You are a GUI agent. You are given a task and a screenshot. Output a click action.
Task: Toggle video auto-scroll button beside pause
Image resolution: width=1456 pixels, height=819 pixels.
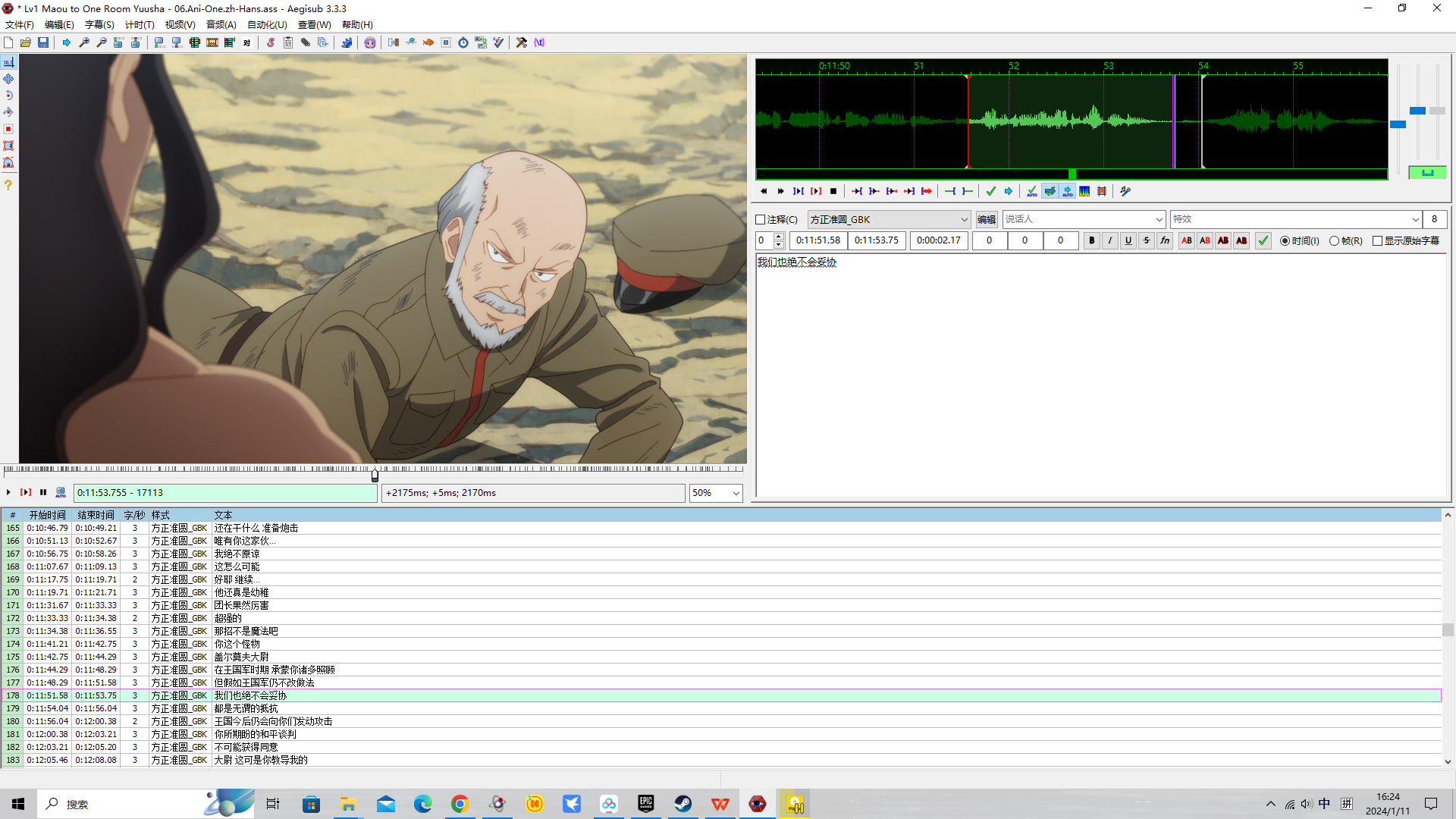(61, 492)
